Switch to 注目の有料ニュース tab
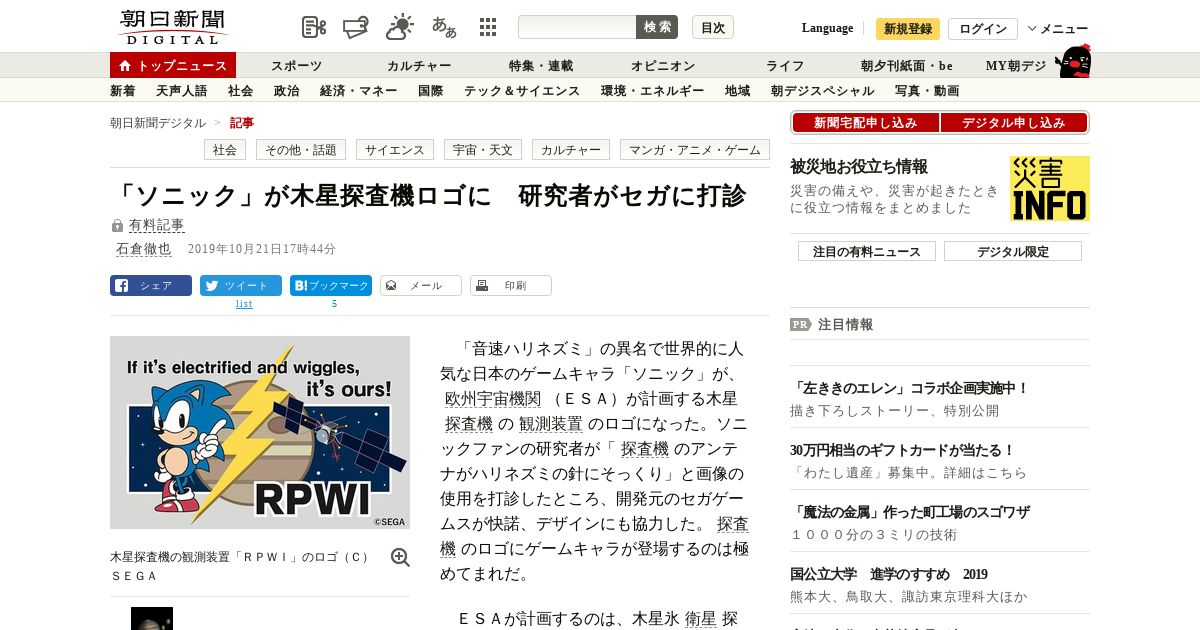Viewport: 1200px width, 630px height. tap(867, 251)
